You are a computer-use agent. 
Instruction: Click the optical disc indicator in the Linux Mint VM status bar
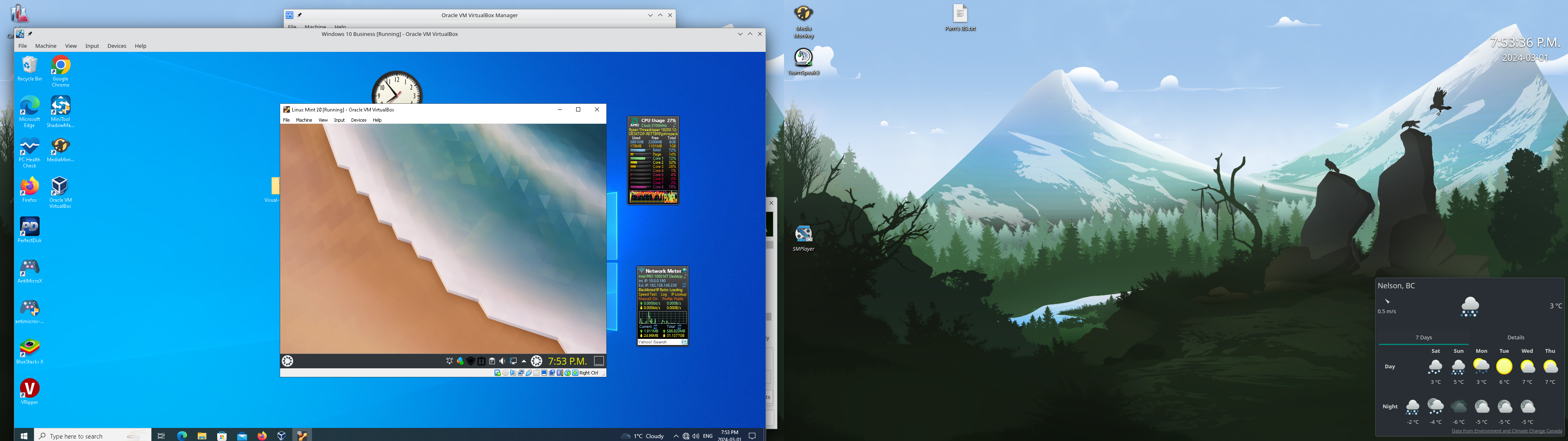tap(505, 373)
